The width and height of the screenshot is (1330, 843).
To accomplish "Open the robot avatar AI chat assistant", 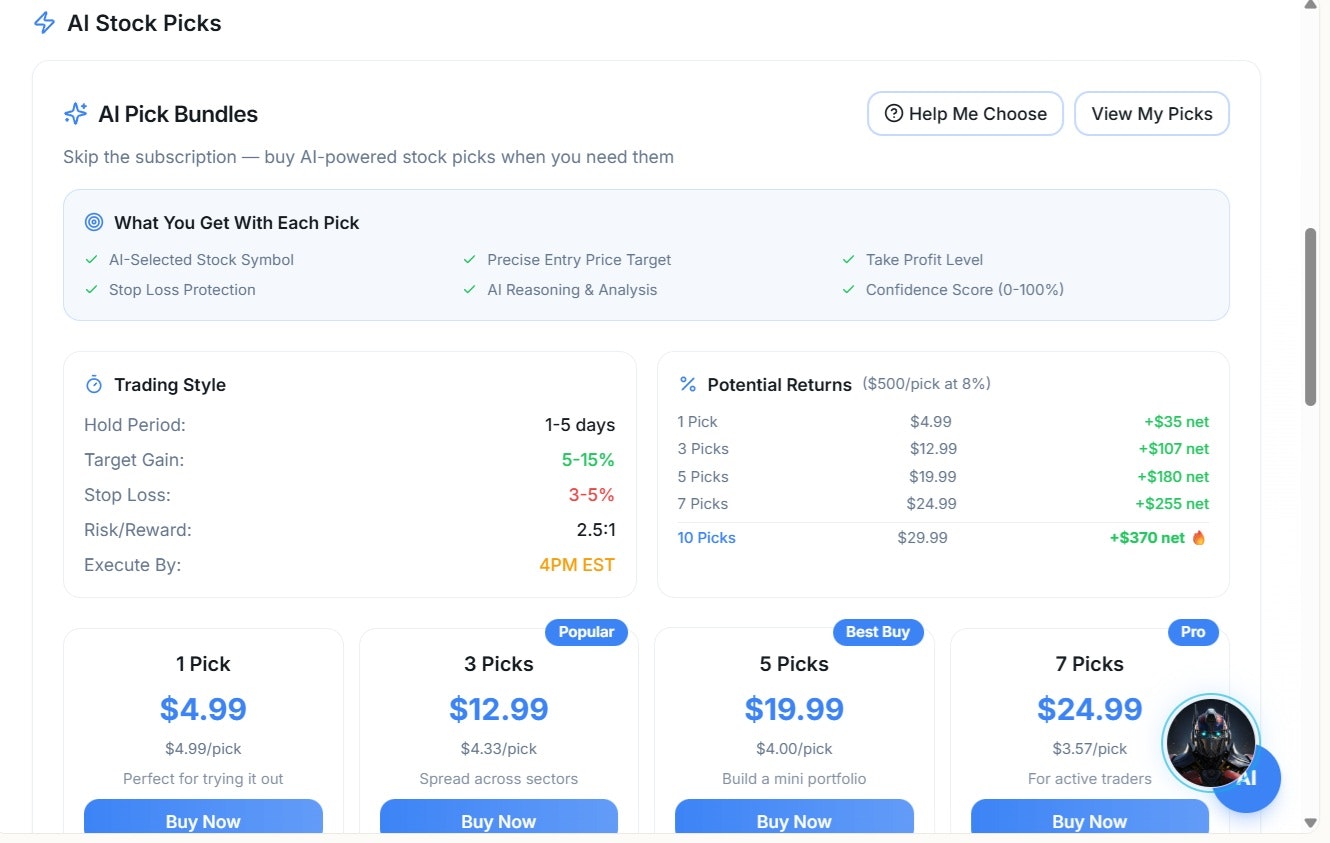I will 1210,742.
